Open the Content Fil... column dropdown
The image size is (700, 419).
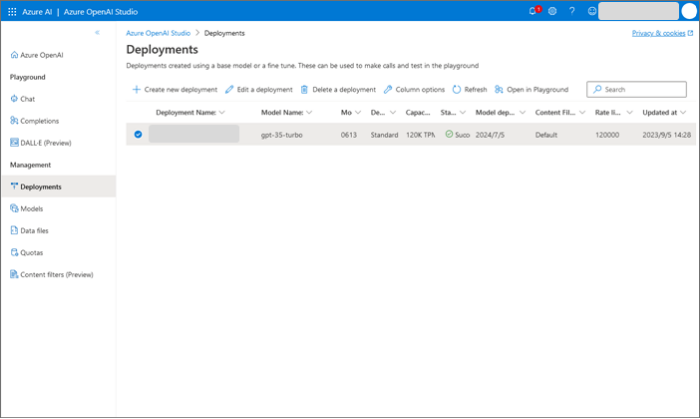coord(582,112)
